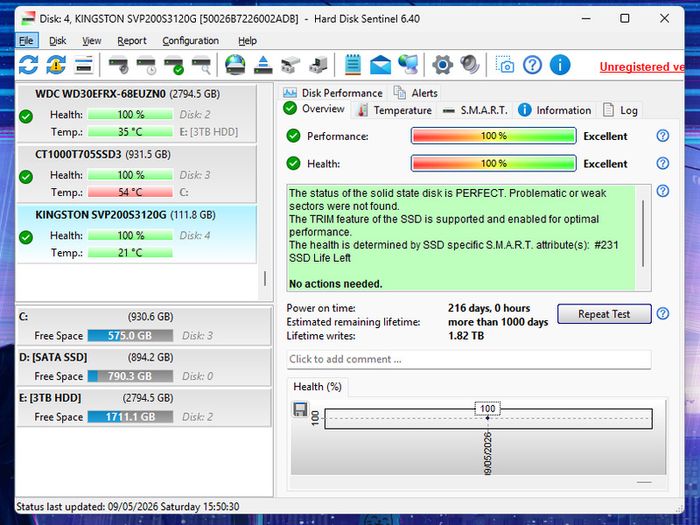Click the '1.82 TB' lifetime writes value
Screen dimensions: 700x525
click(466, 336)
